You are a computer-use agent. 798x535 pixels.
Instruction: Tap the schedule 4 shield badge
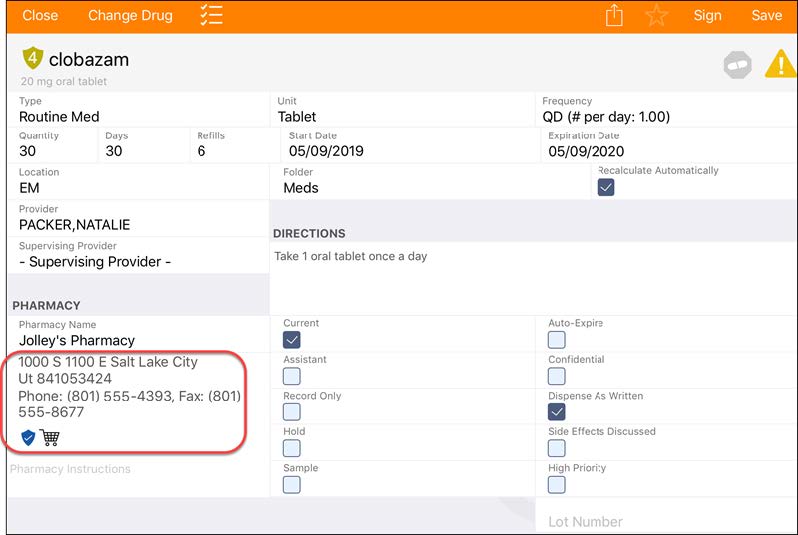[x=33, y=58]
